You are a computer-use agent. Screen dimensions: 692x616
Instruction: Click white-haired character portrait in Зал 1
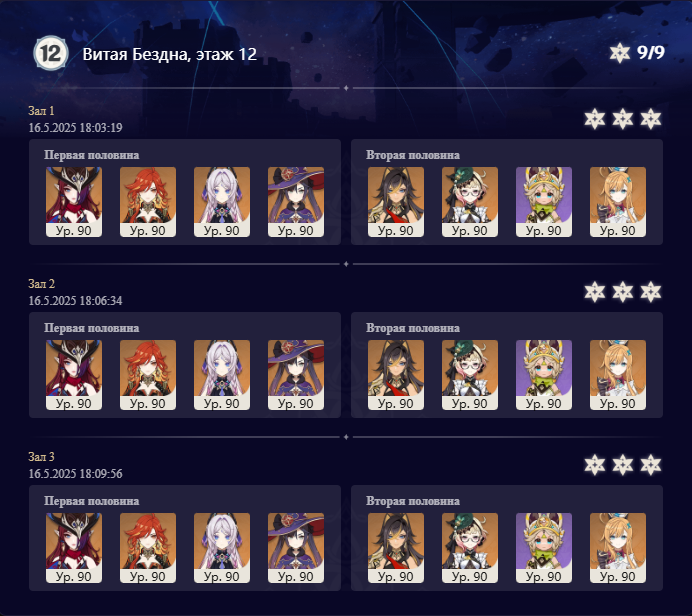click(222, 202)
